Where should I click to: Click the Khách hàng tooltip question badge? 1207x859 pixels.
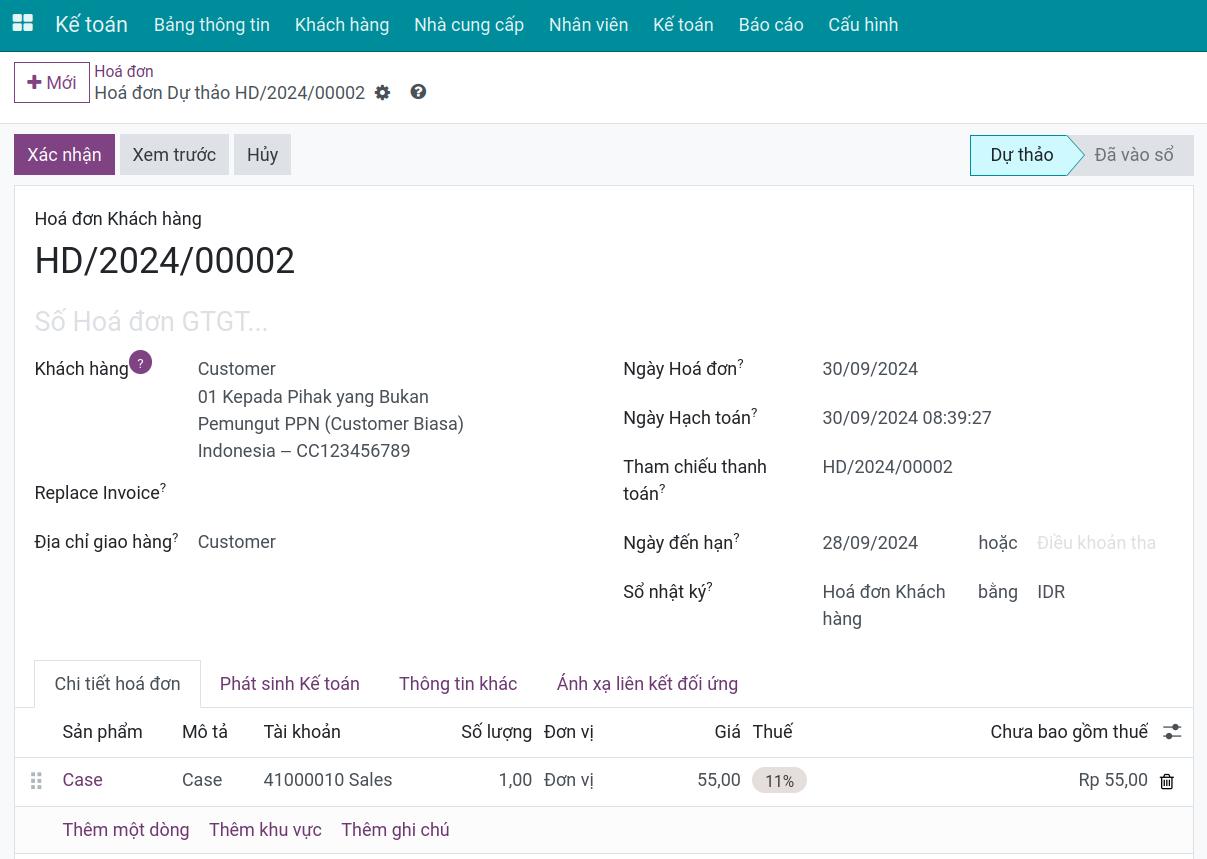click(140, 363)
